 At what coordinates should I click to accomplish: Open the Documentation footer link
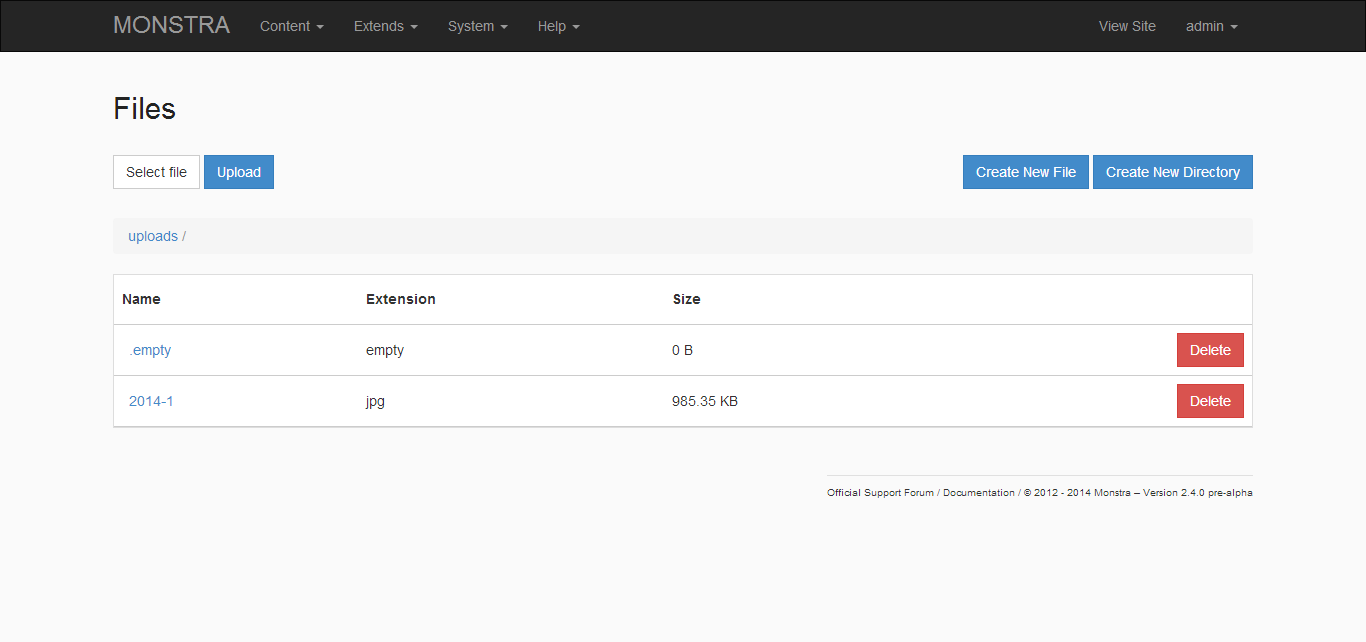pyautogui.click(x=978, y=493)
